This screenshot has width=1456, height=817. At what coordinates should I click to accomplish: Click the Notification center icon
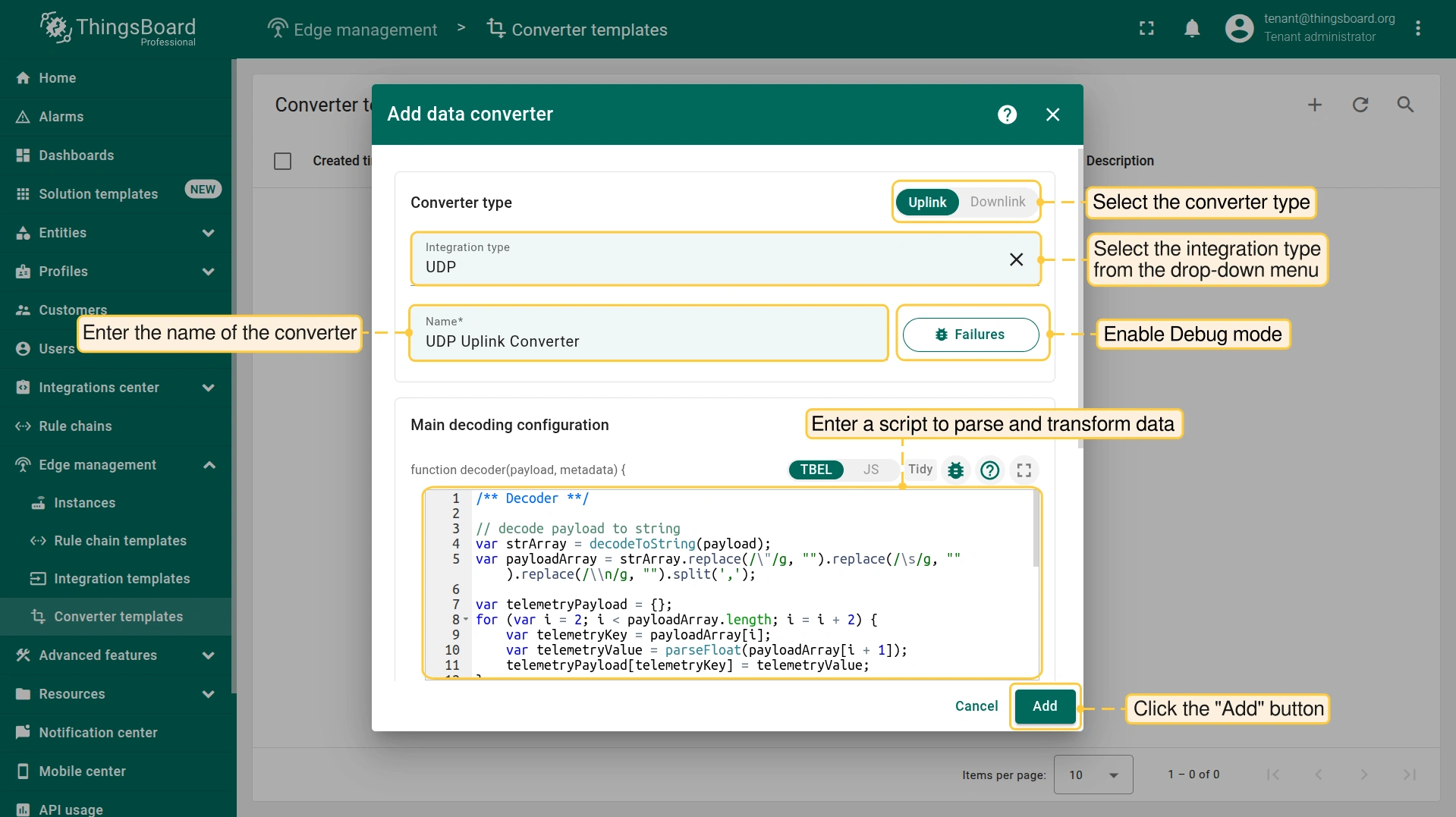[x=23, y=733]
